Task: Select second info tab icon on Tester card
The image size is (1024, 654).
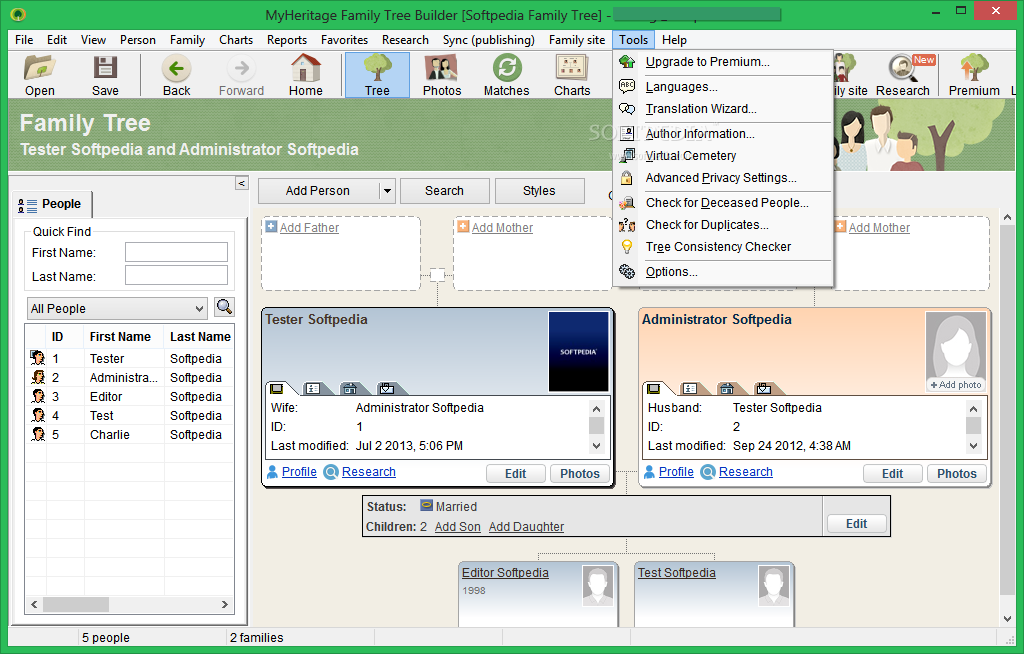Action: click(313, 389)
